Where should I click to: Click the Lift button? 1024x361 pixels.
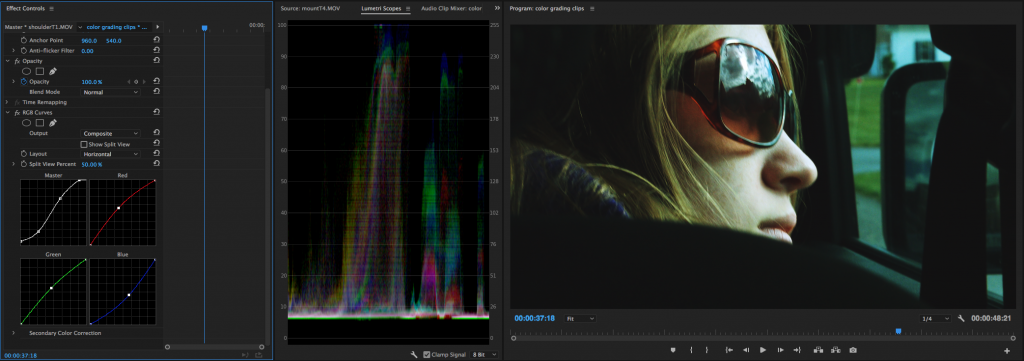click(x=818, y=350)
